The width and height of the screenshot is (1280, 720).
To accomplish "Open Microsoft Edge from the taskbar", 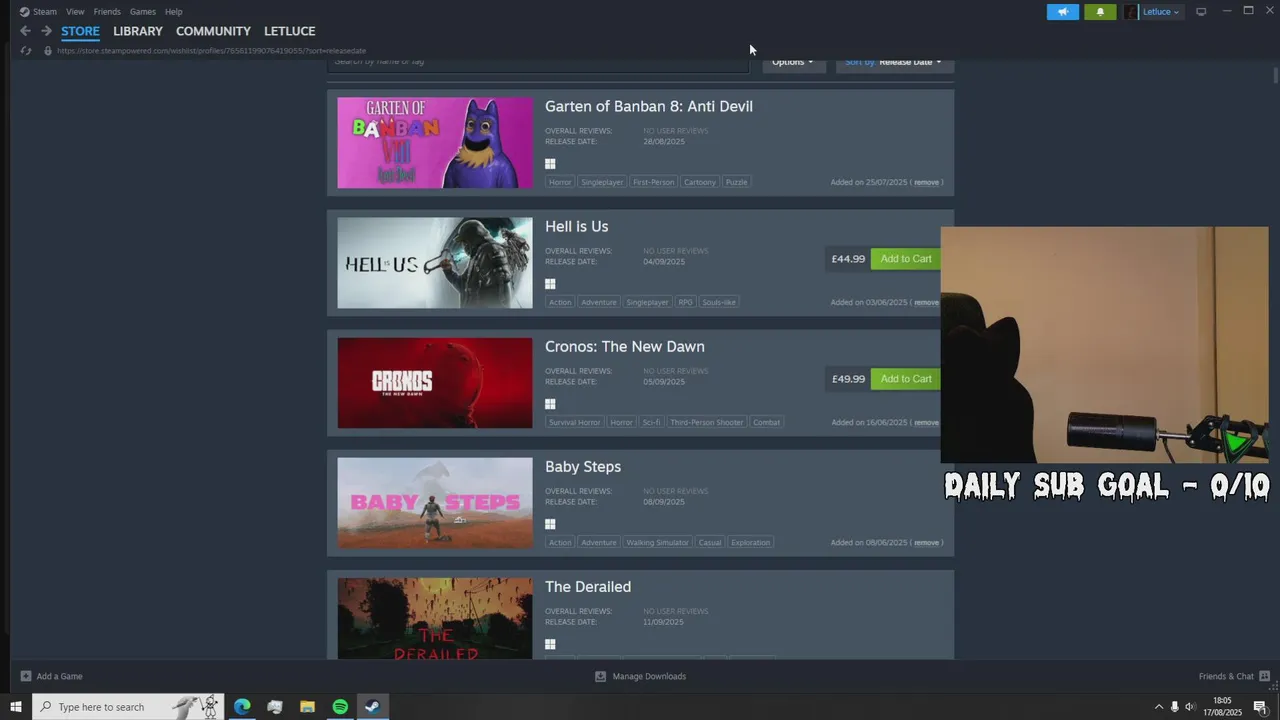I will pyautogui.click(x=242, y=707).
